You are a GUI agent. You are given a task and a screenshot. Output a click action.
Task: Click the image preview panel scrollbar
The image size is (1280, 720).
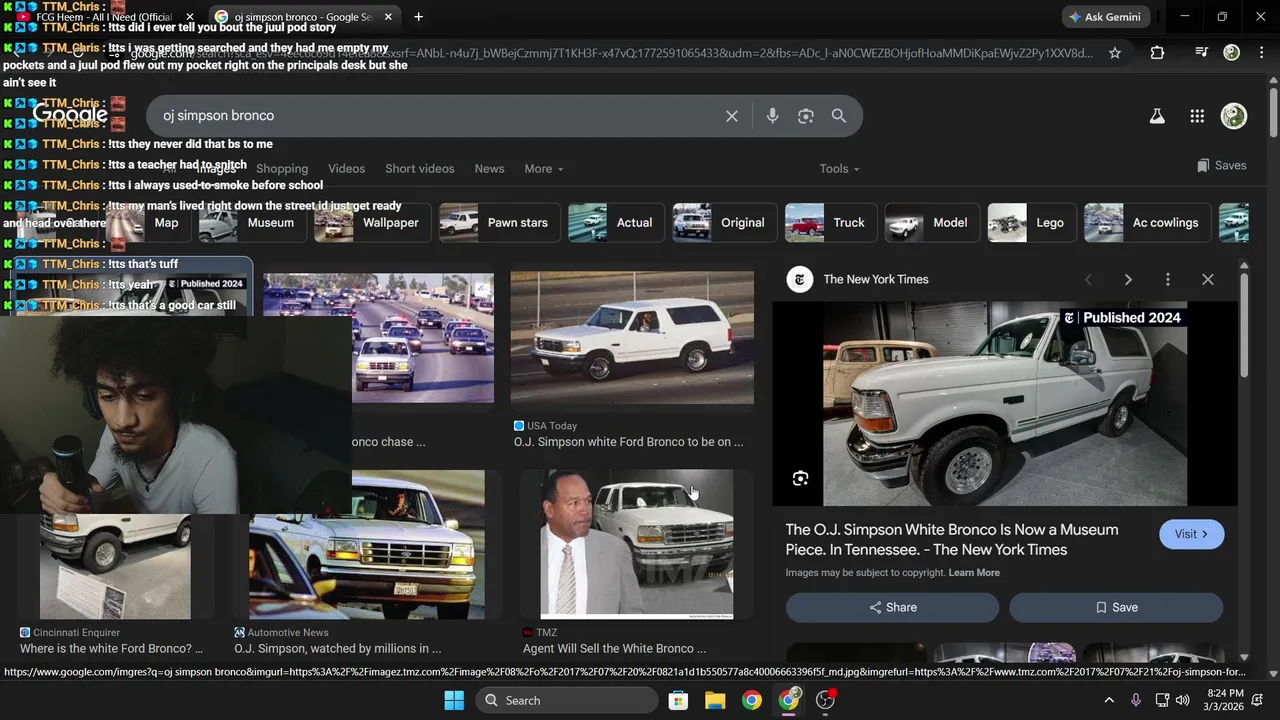tap(1245, 327)
